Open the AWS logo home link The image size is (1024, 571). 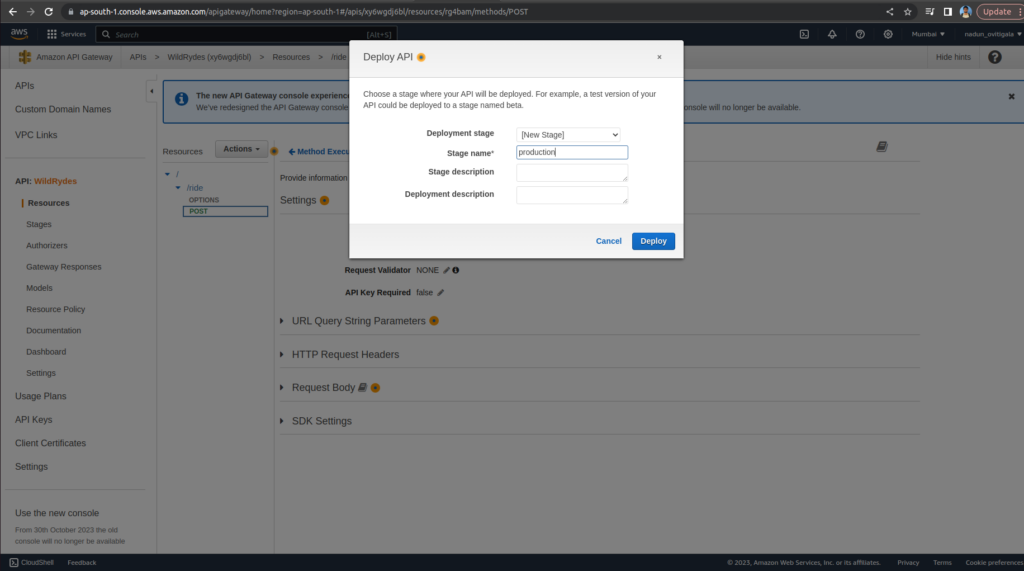coord(19,34)
